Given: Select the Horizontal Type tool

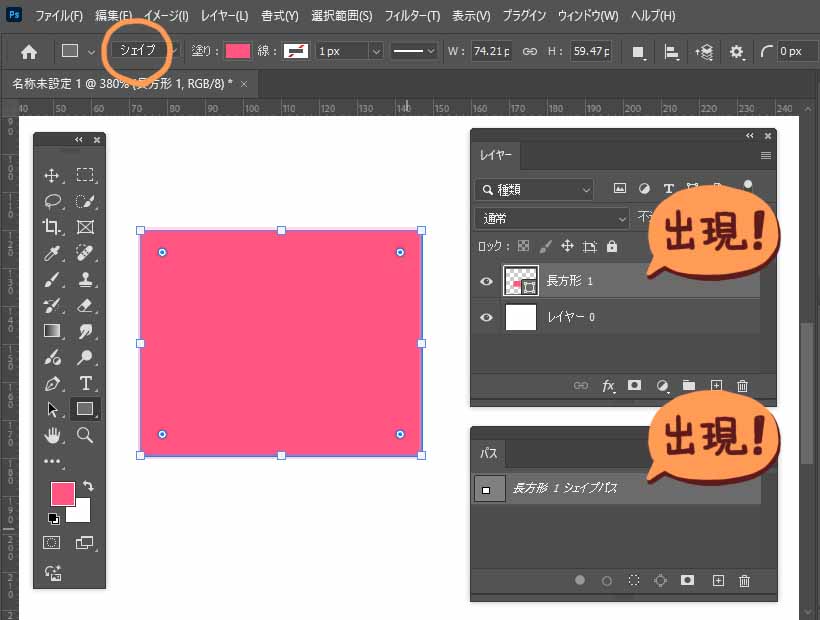Looking at the screenshot, I should (85, 383).
